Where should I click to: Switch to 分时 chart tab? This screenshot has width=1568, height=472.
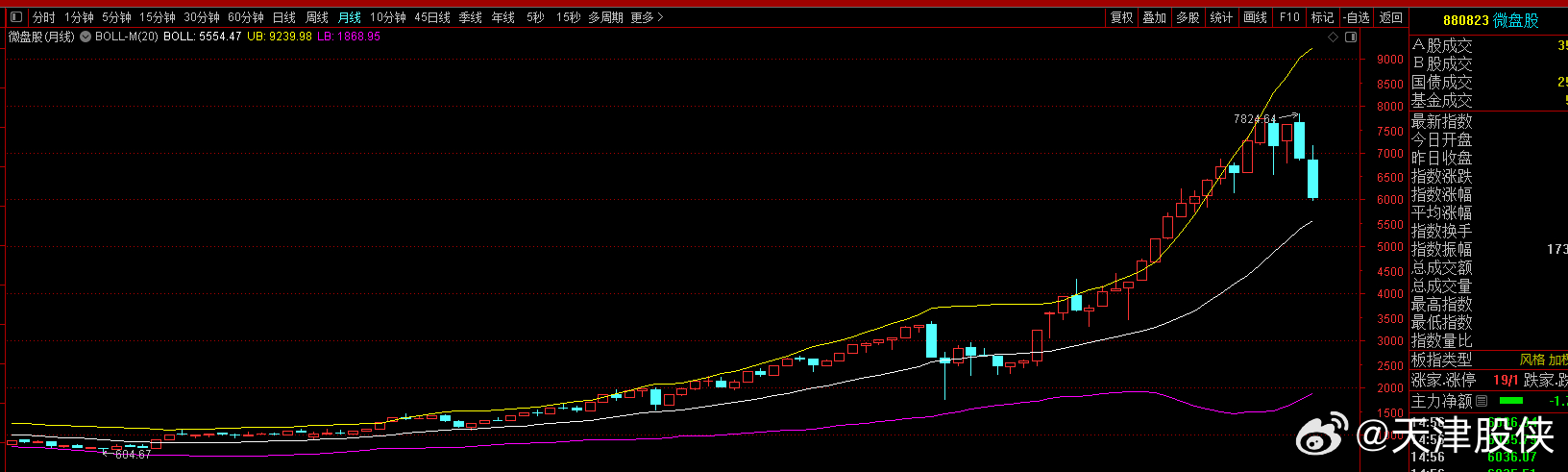point(43,17)
